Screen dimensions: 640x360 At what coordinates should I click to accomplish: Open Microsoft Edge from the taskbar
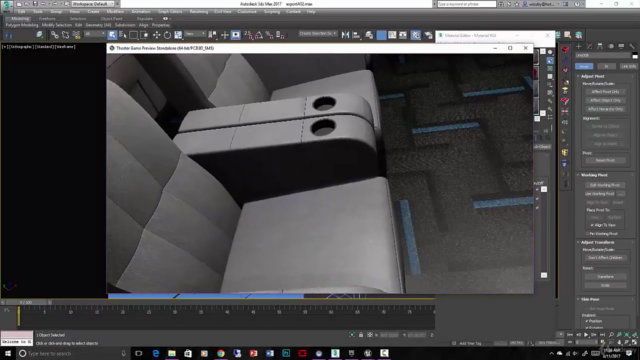(x=156, y=353)
